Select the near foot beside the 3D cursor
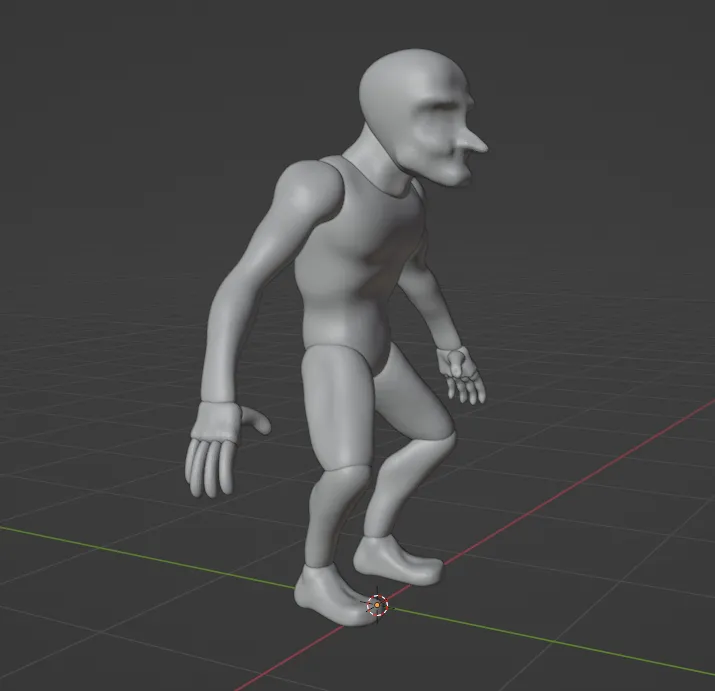 coord(337,595)
